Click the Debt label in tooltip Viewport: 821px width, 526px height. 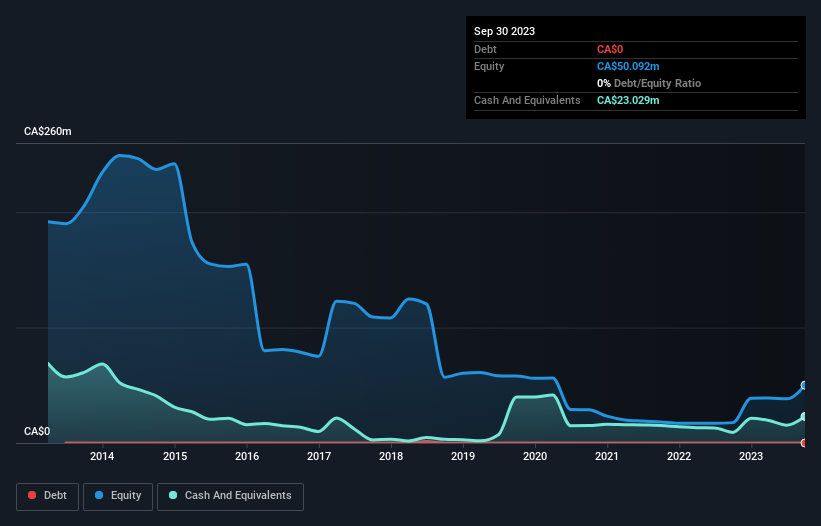point(485,49)
